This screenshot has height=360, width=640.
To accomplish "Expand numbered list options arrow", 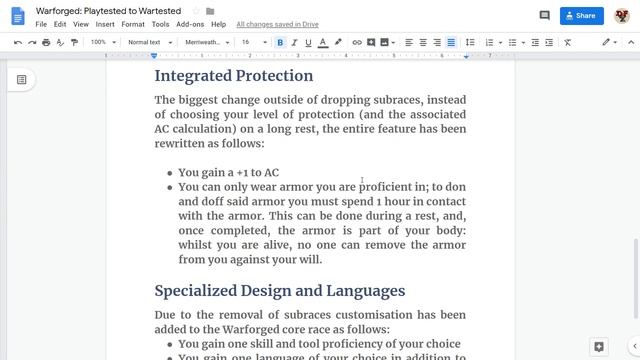I will 500,42.
